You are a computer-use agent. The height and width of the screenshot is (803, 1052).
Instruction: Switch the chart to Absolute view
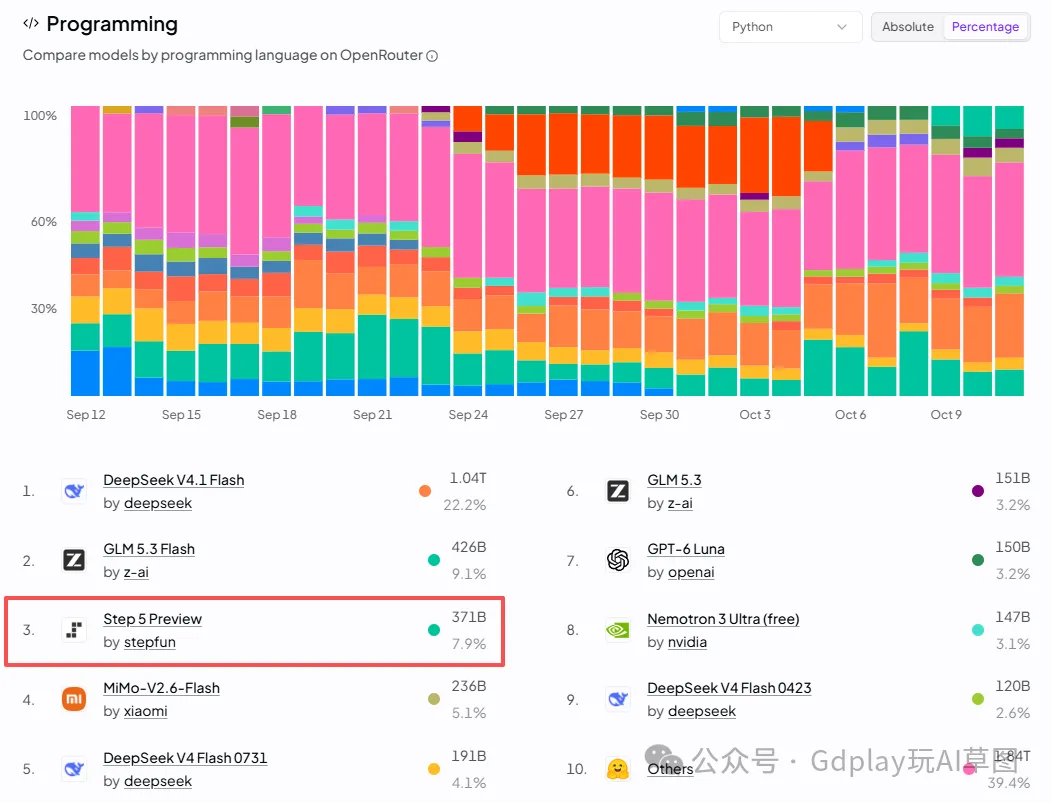[x=908, y=27]
